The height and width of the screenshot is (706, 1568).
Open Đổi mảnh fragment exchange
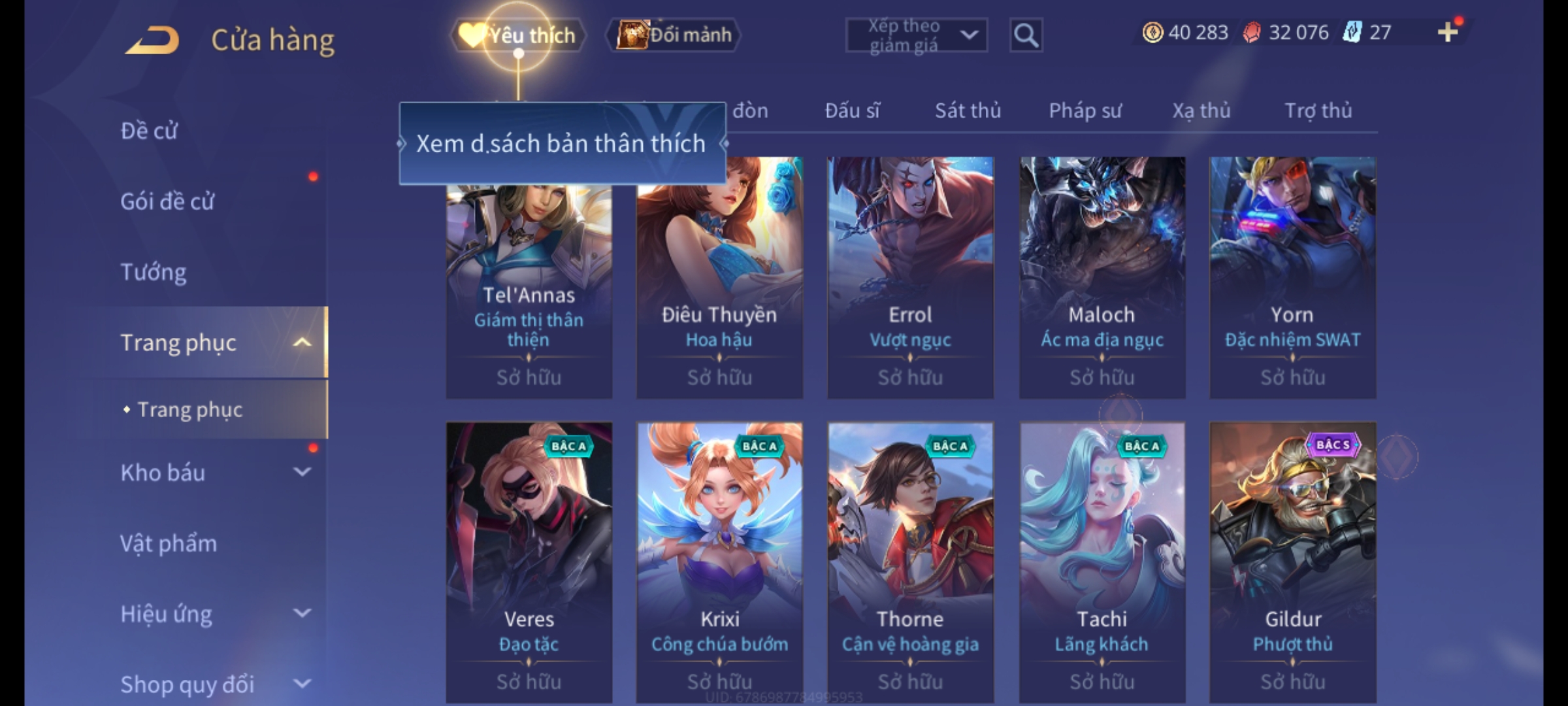click(x=674, y=35)
